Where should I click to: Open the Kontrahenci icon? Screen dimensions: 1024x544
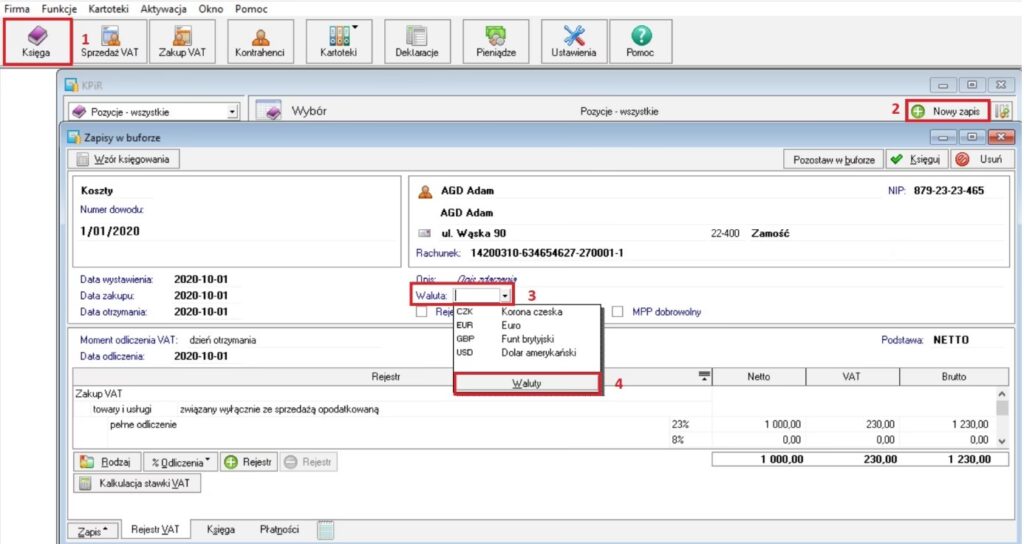click(261, 40)
